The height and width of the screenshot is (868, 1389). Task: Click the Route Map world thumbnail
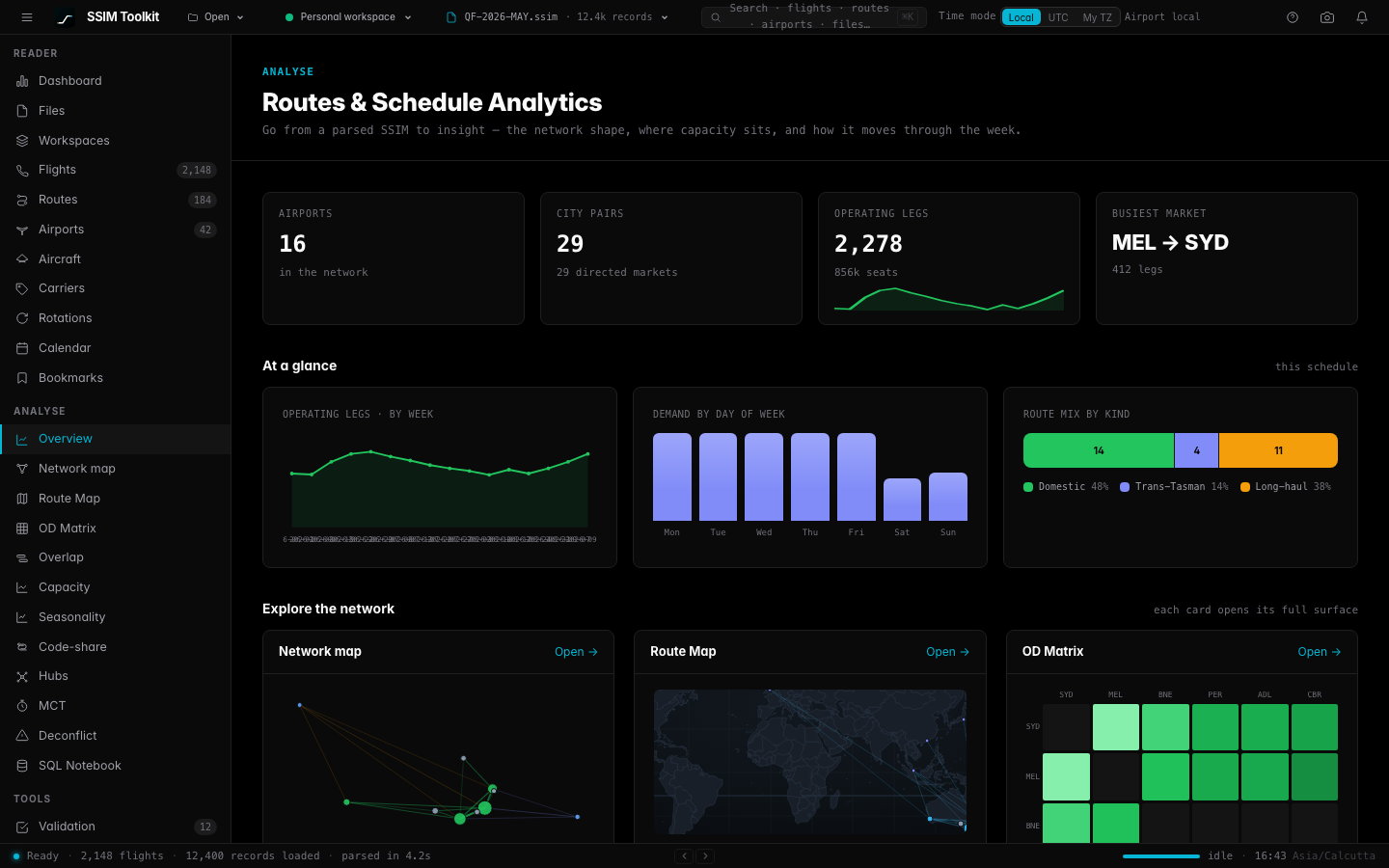(810, 762)
